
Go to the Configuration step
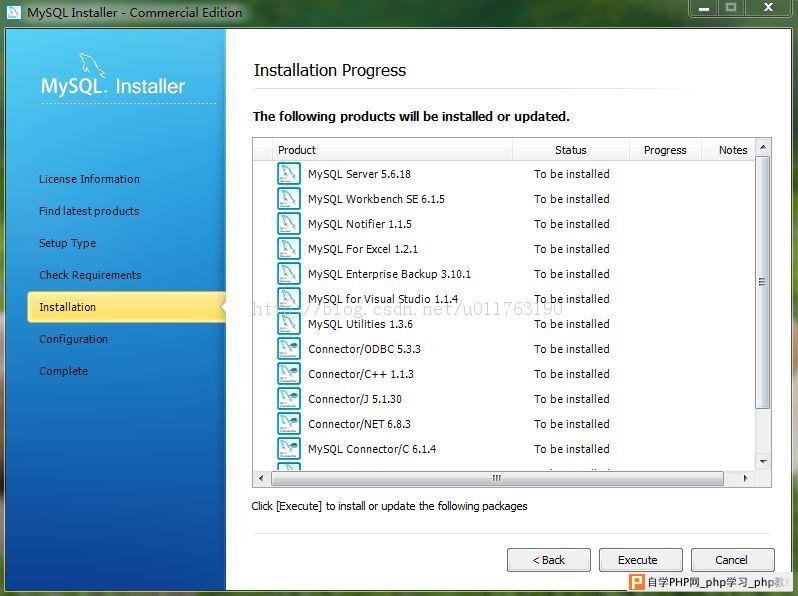[73, 339]
